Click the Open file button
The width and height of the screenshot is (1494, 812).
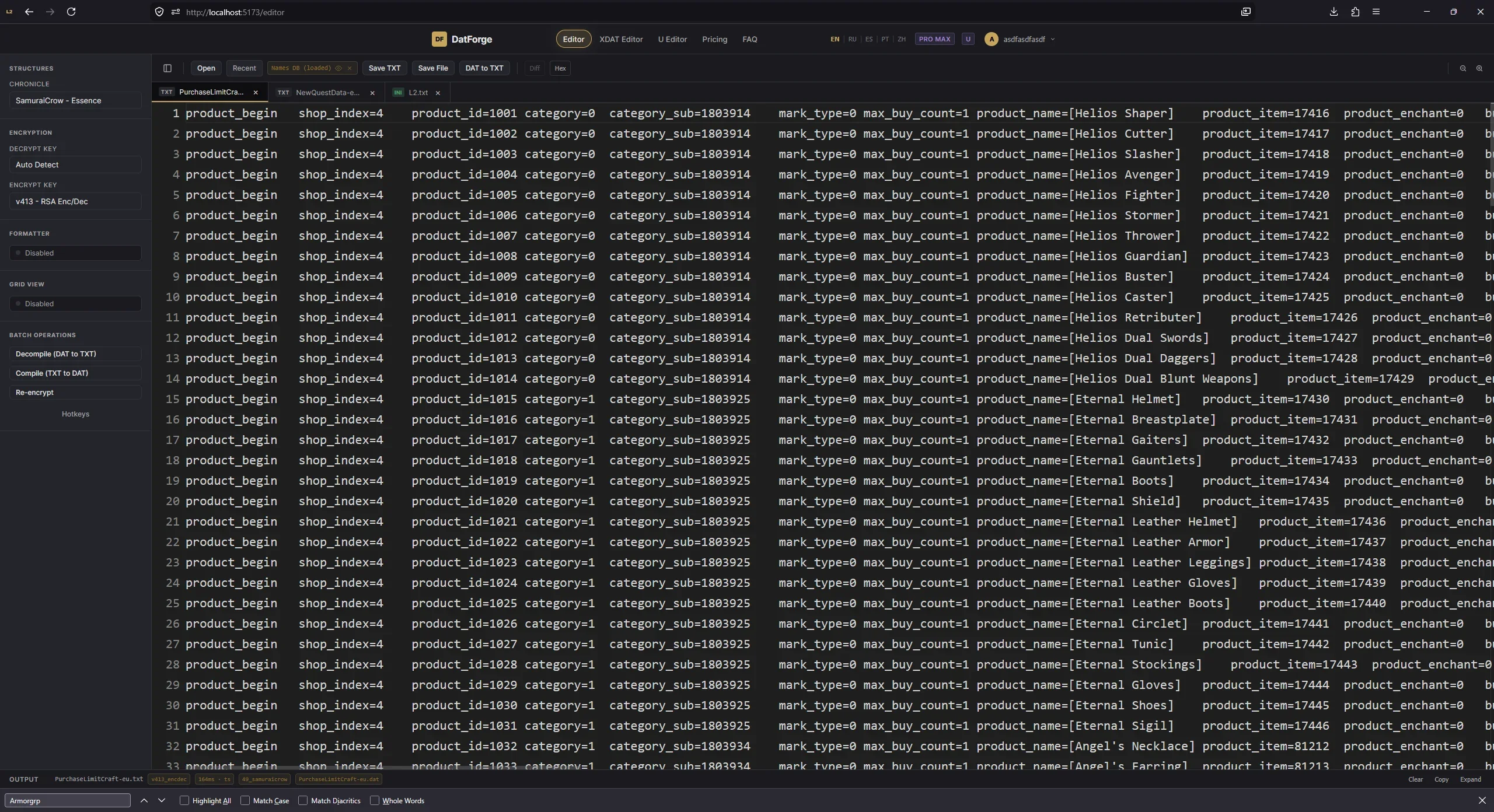pos(206,68)
